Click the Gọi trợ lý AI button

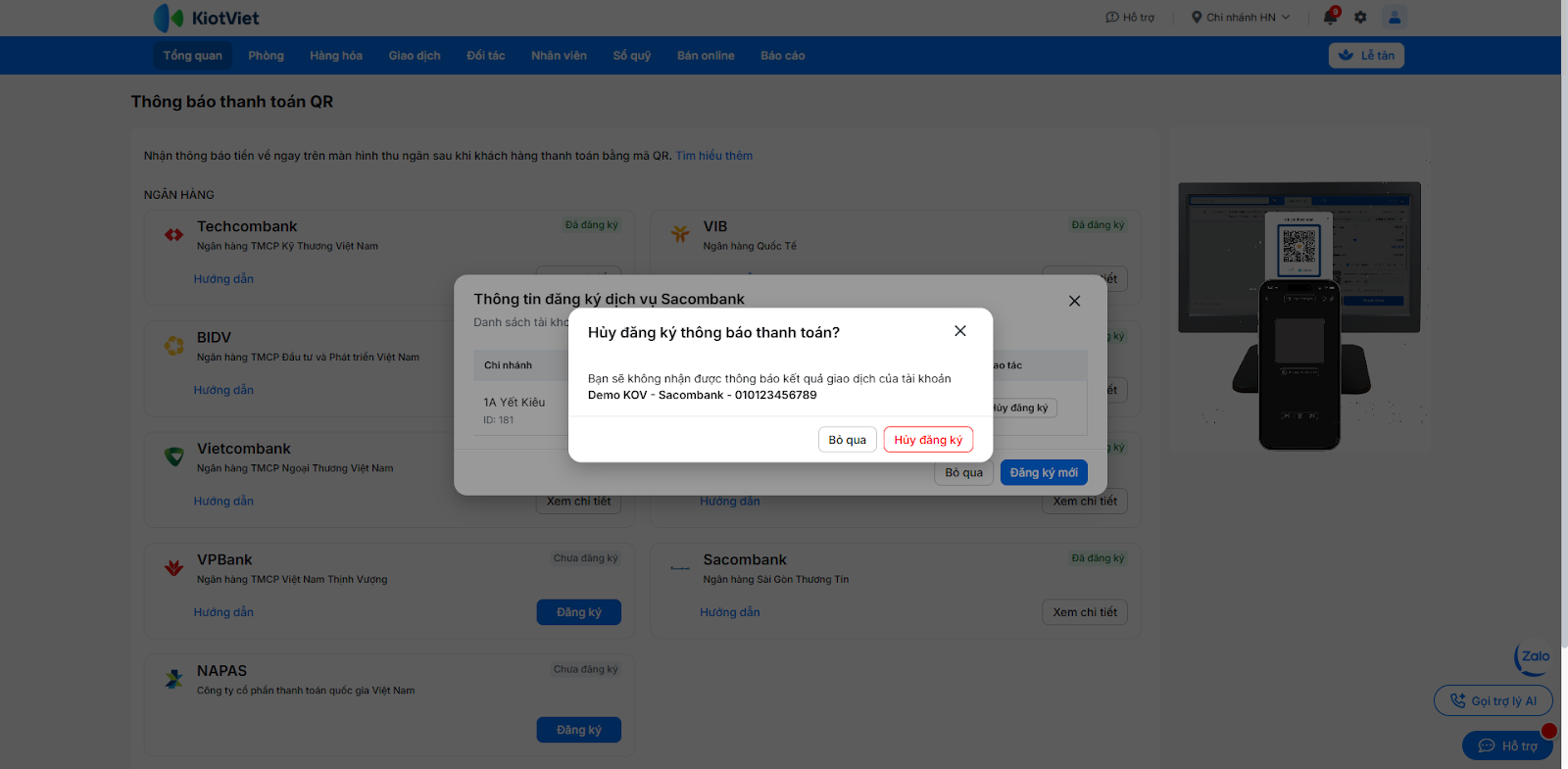(1494, 701)
